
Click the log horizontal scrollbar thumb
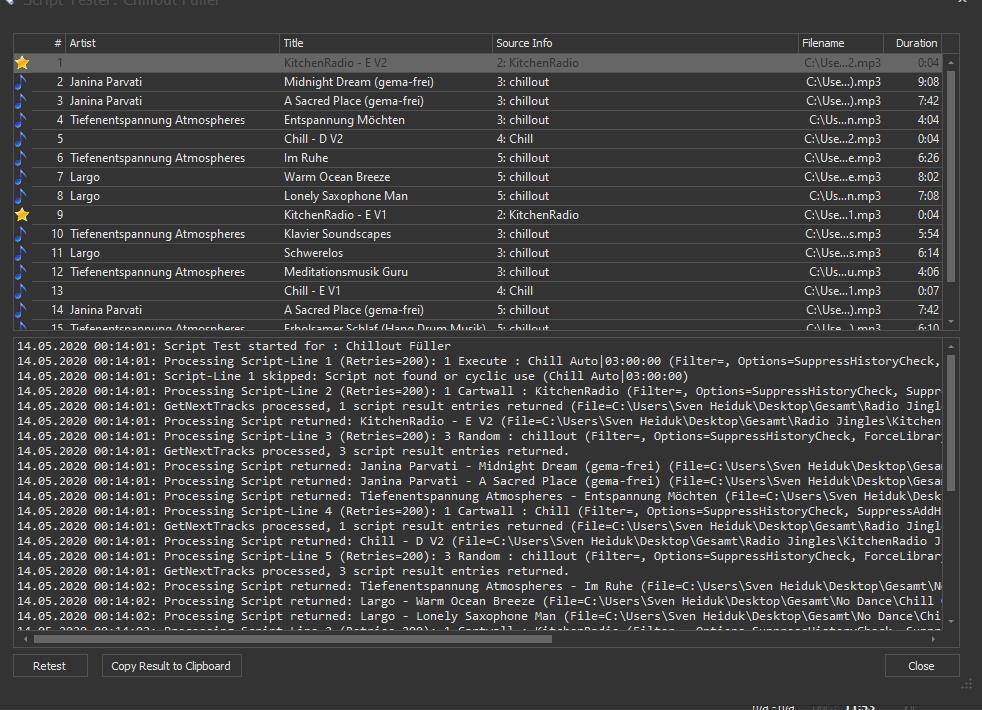(x=292, y=639)
